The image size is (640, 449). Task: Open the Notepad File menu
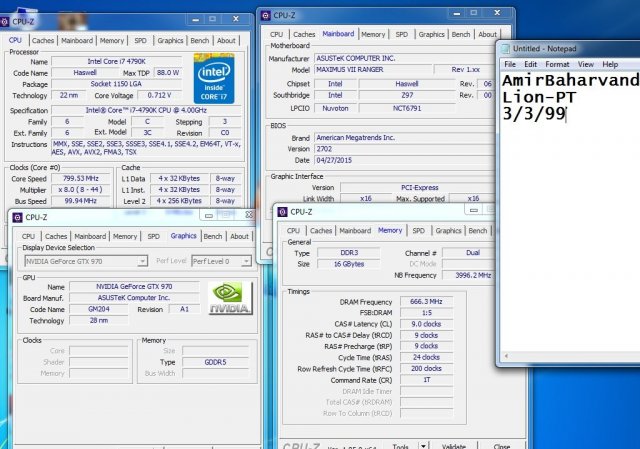[x=509, y=64]
